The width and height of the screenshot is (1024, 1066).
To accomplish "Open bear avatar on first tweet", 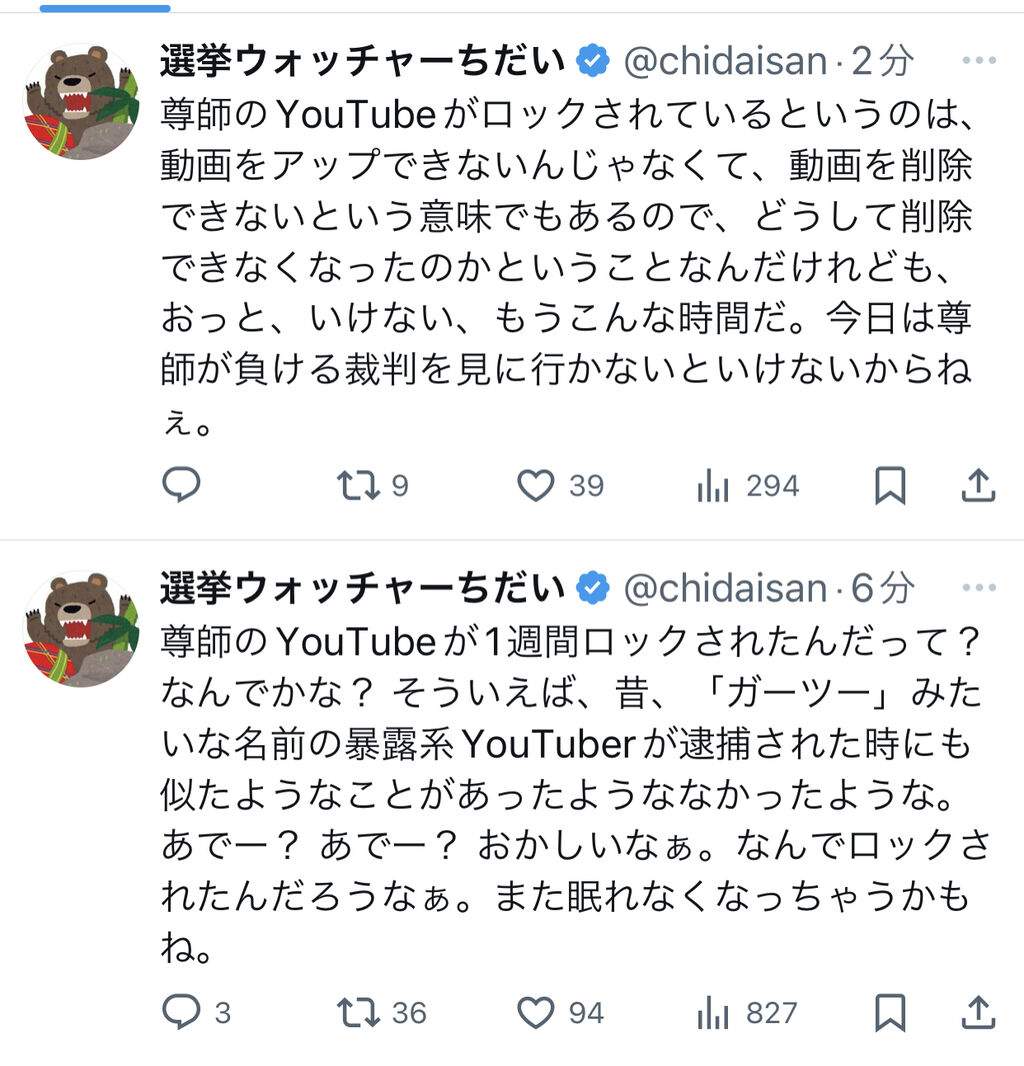I will click(81, 101).
